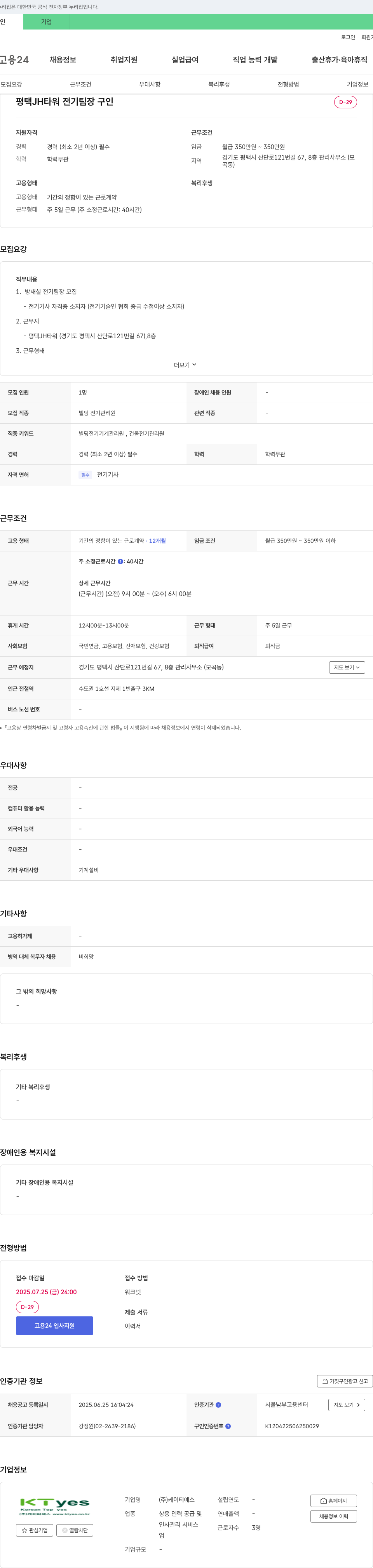Click the KT yes company logo
Viewport: 373px width, 1568px height.
[54, 1506]
